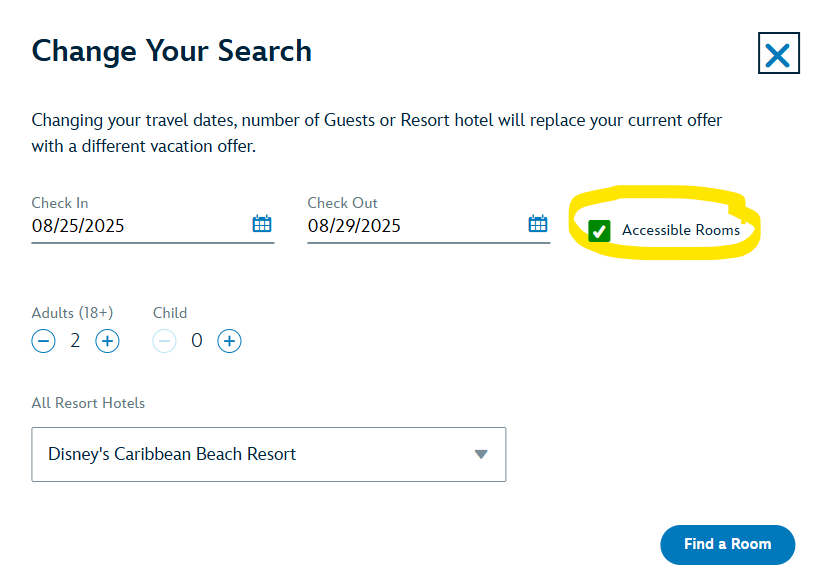Close the Change Your Search dialog
Viewport: 820px width, 588px height.
[777, 54]
